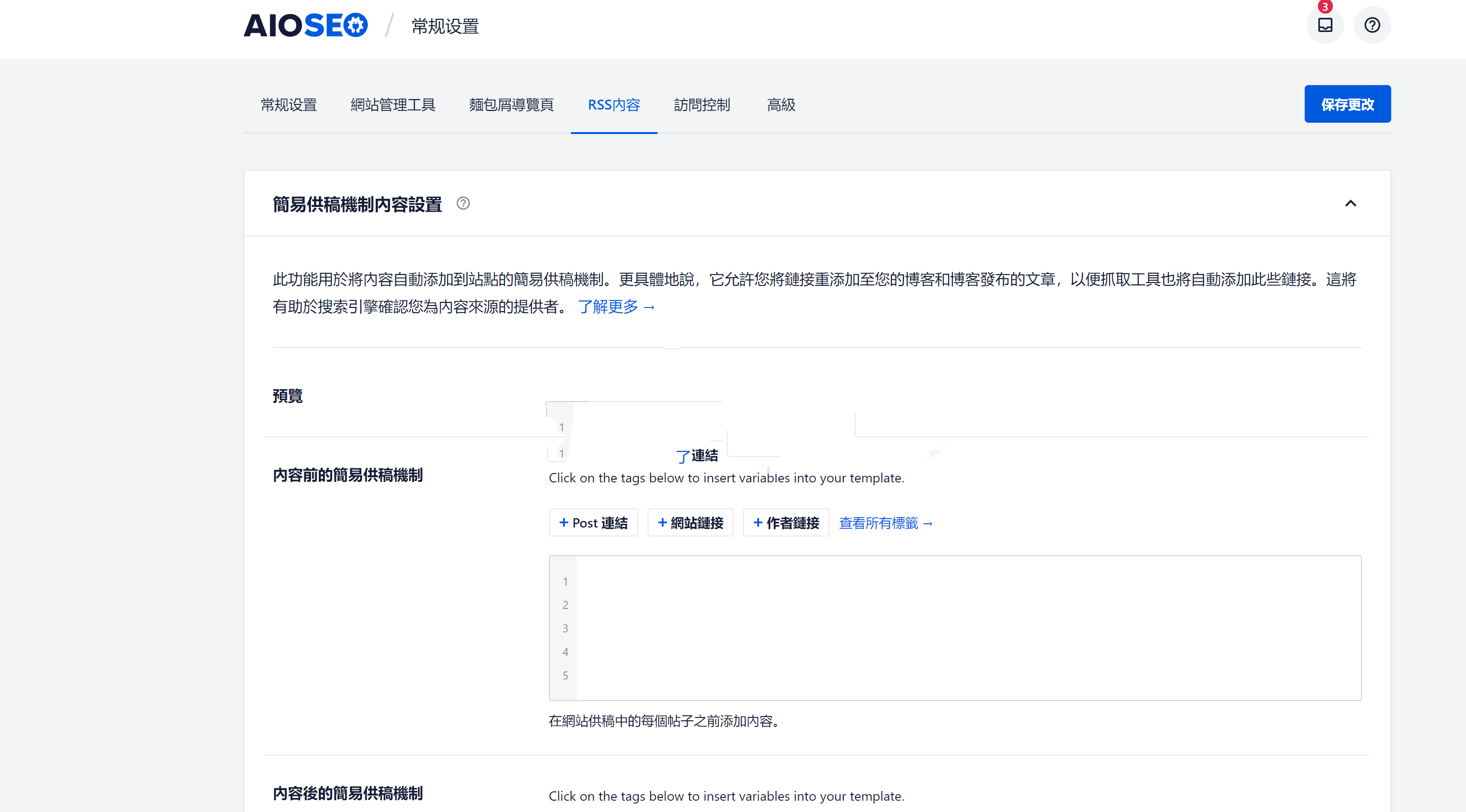Click the AIOSEO logo

pos(306,25)
